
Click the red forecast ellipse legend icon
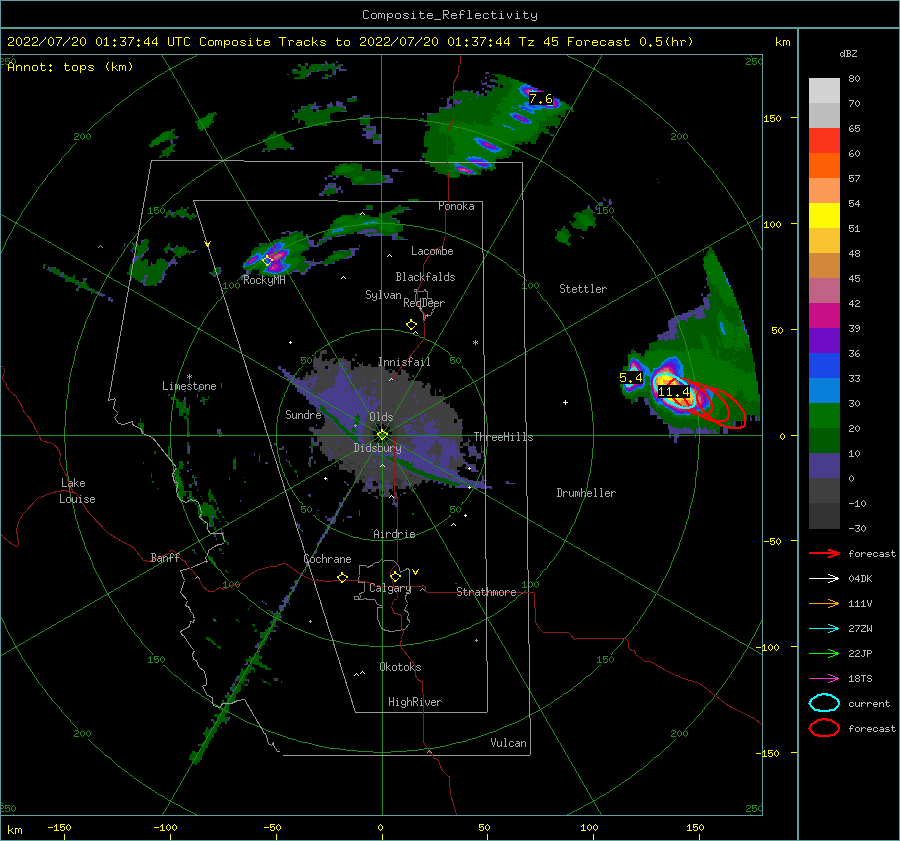[824, 728]
